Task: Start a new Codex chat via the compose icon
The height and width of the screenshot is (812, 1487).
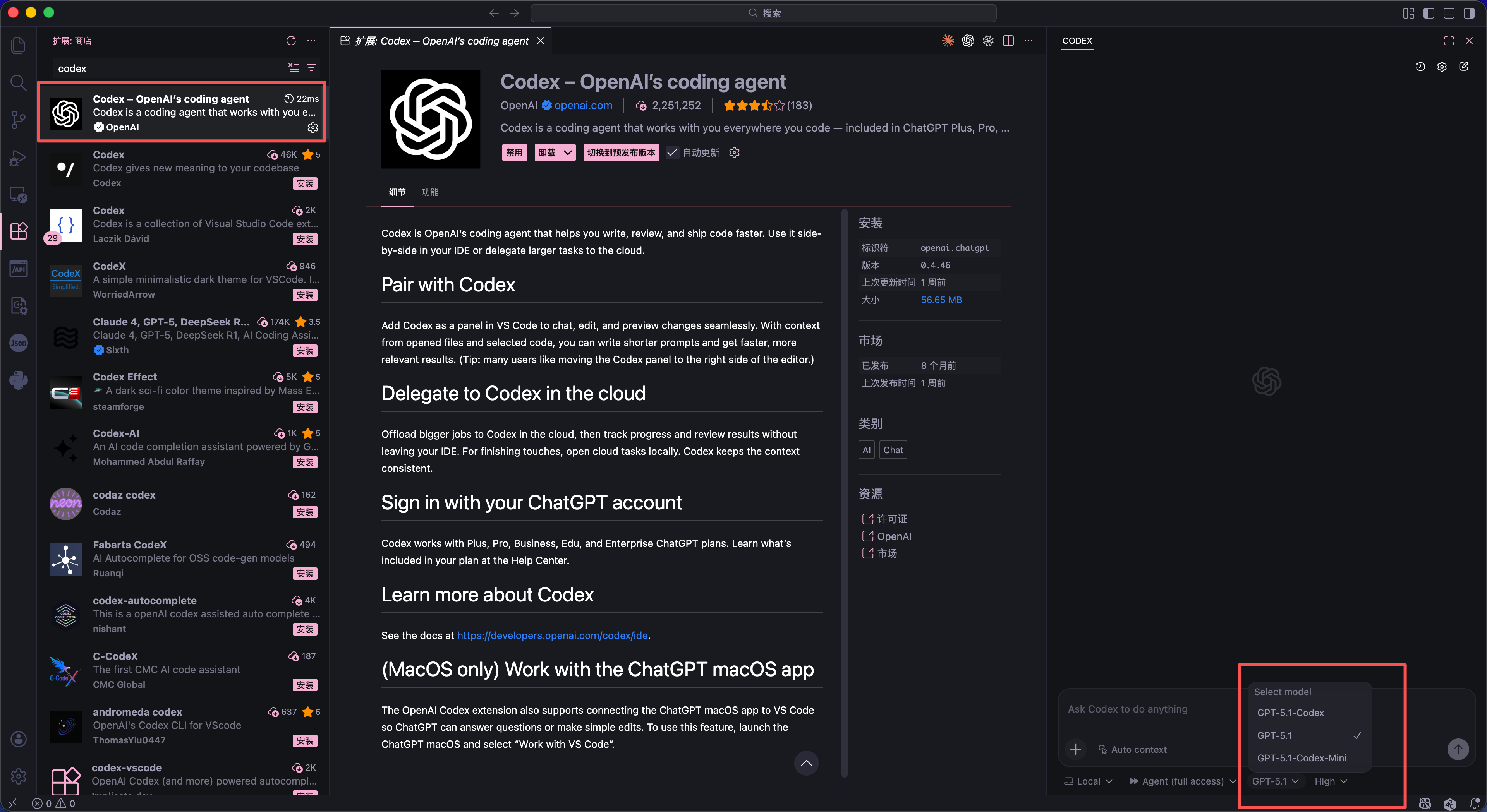Action: point(1465,66)
